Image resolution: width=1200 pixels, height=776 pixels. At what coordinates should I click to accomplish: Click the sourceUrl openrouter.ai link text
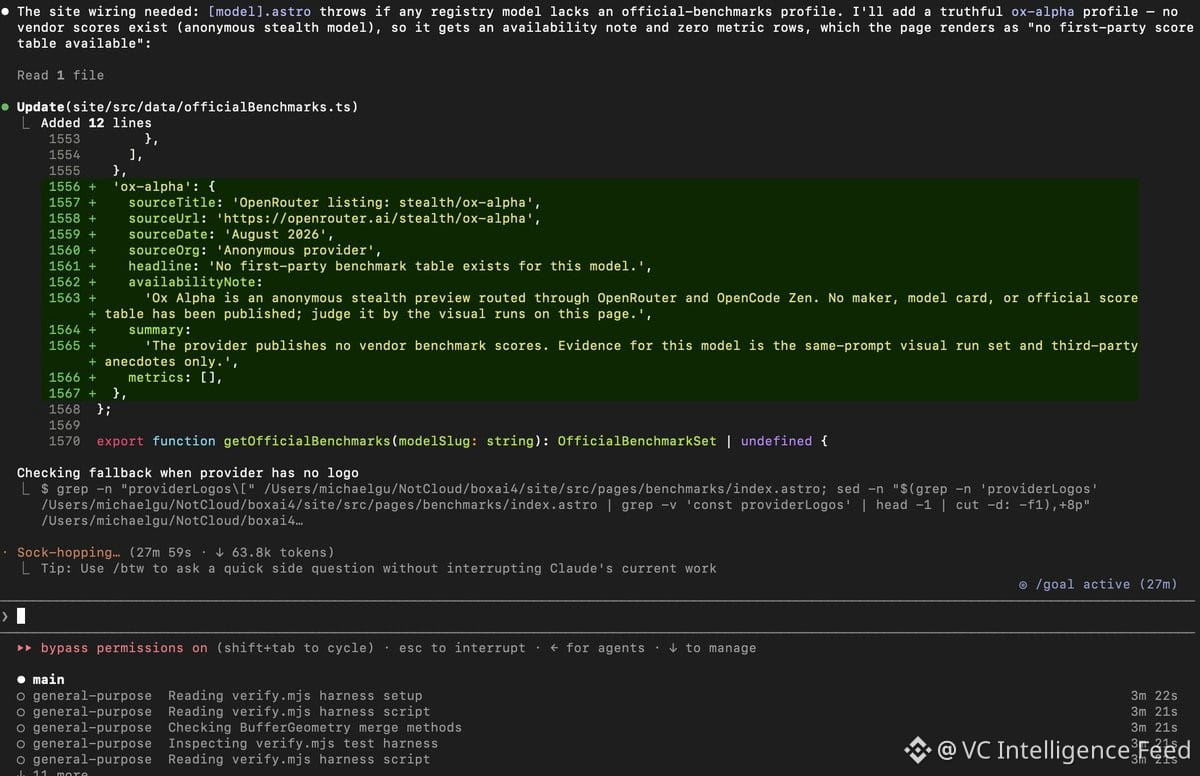380,218
